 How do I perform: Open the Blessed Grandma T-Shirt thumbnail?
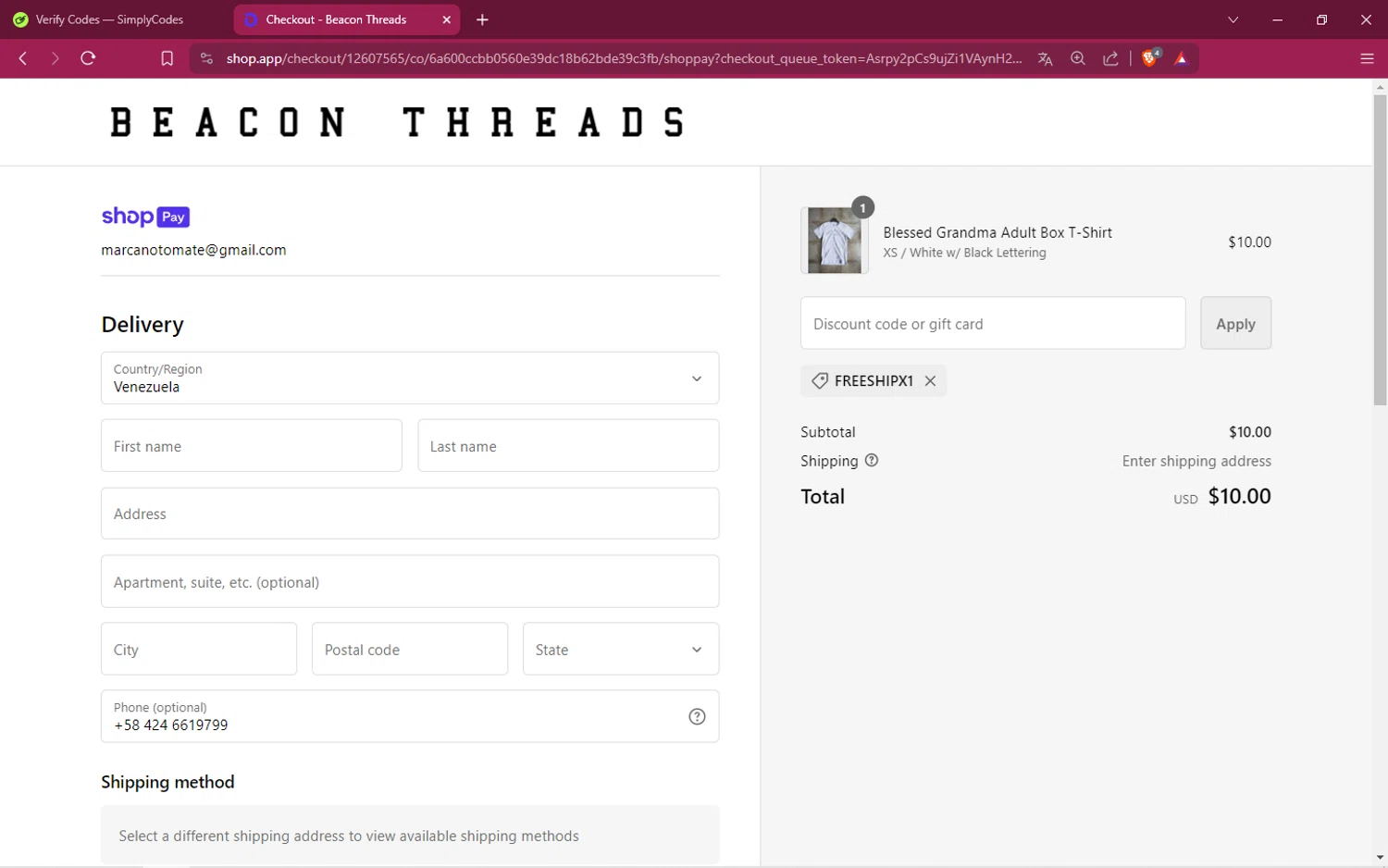[x=834, y=241]
